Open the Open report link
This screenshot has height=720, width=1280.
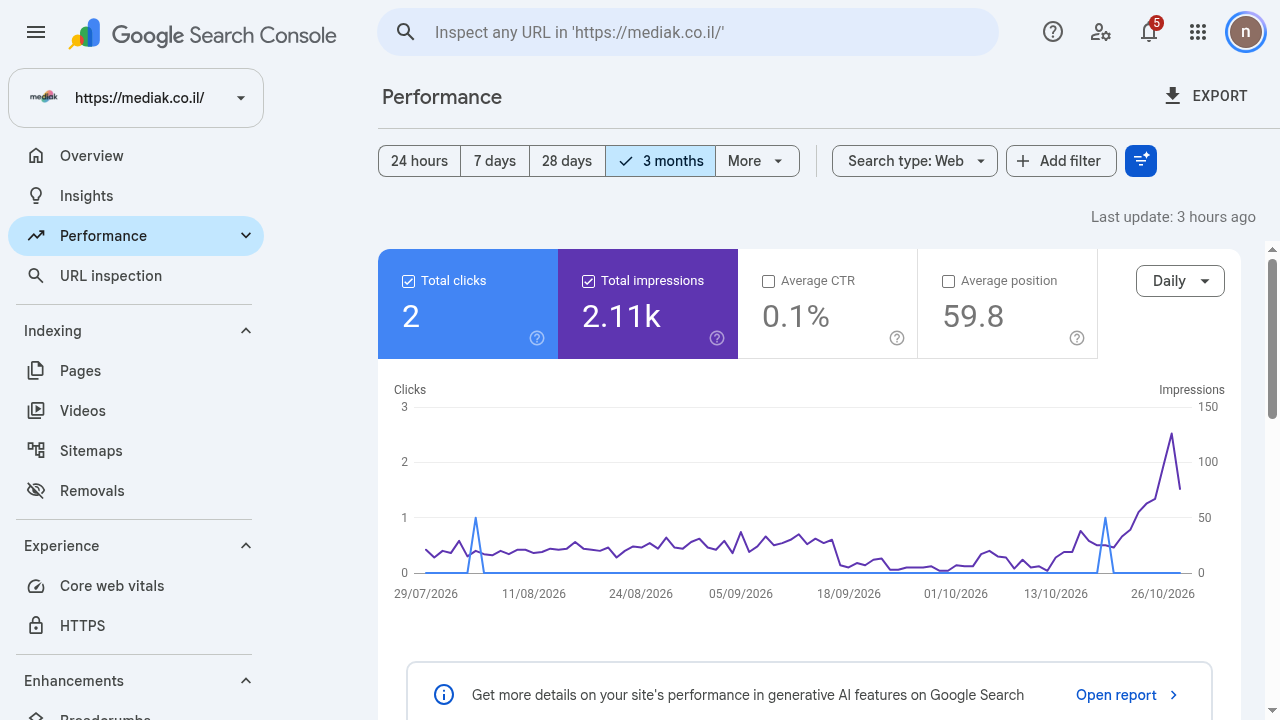coord(1128,695)
